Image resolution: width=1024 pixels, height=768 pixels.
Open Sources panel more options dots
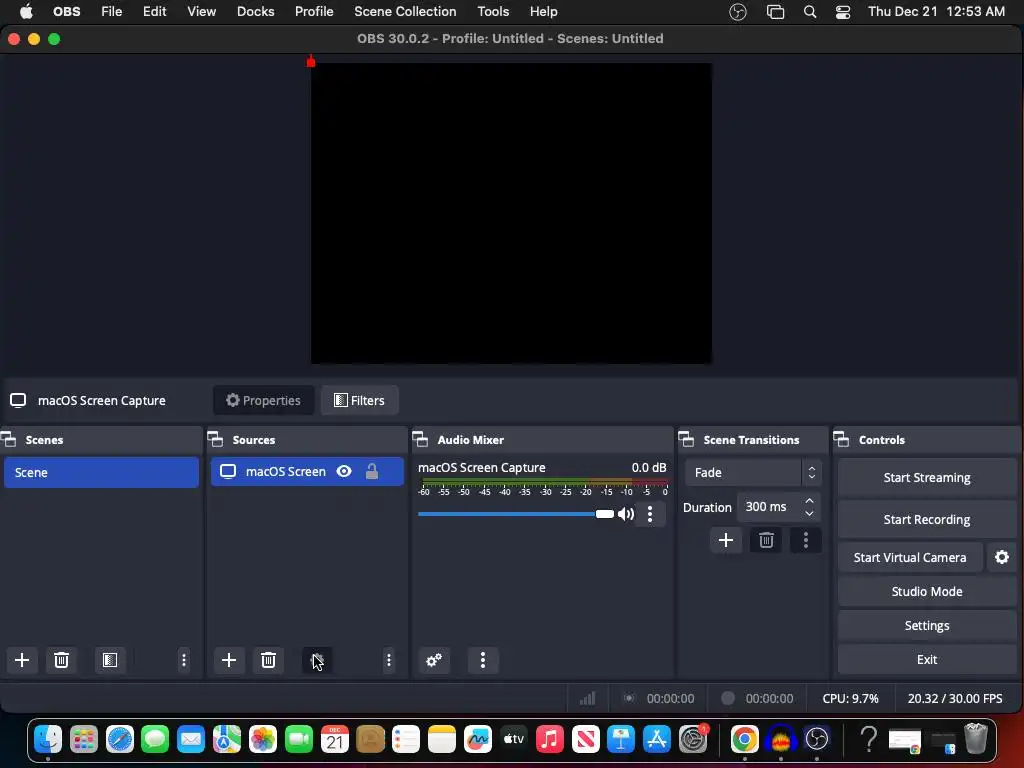[389, 660]
